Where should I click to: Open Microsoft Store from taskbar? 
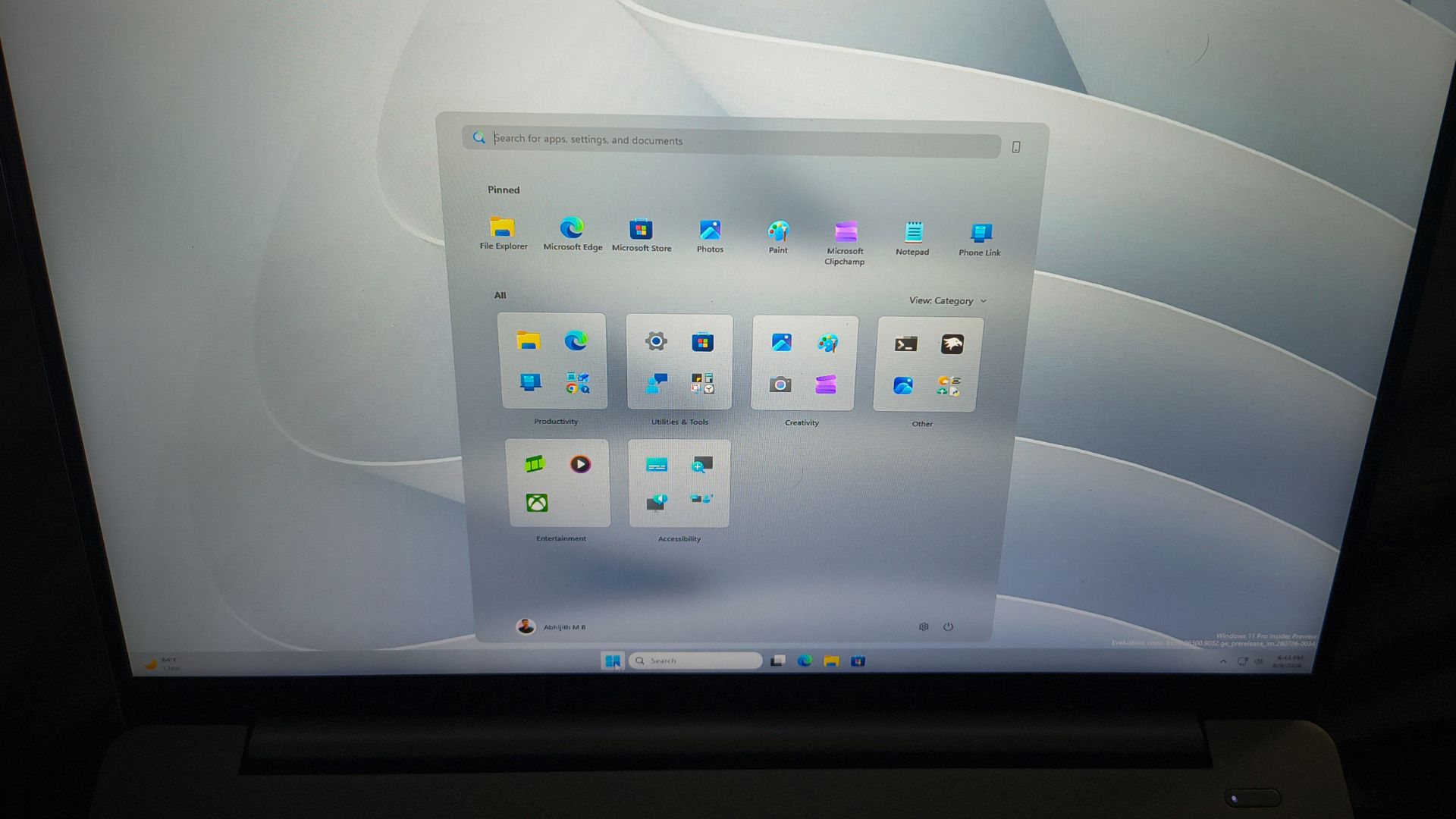(858, 661)
